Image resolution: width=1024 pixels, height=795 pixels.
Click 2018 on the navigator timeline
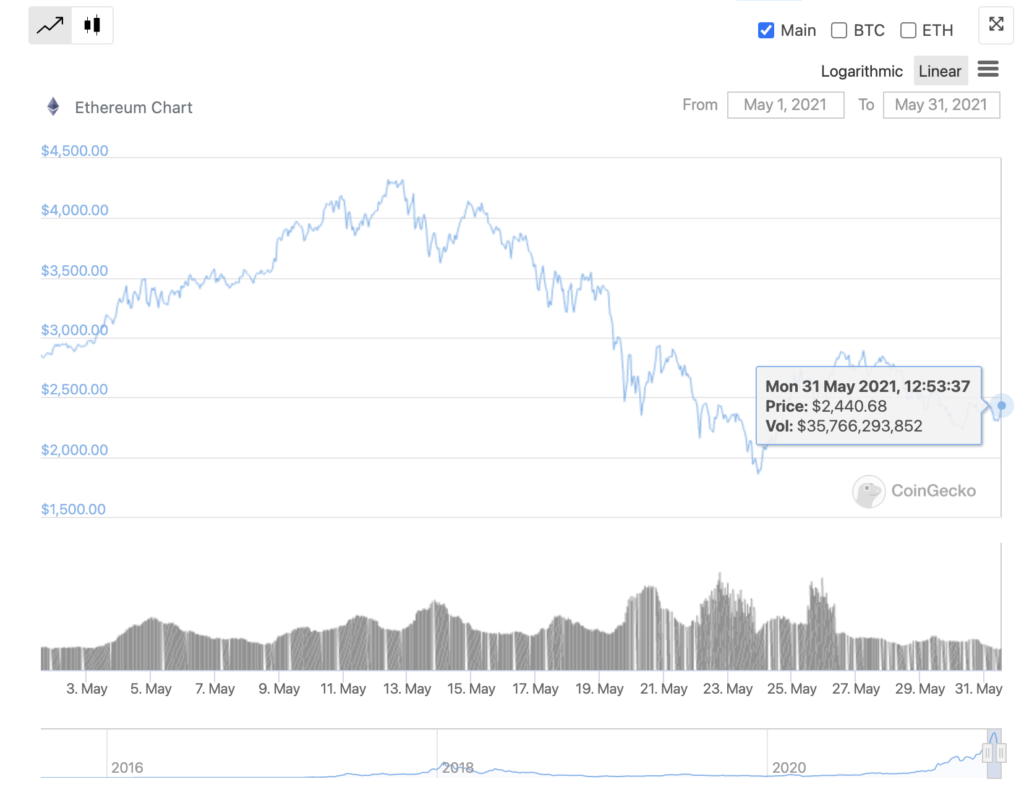tap(458, 768)
